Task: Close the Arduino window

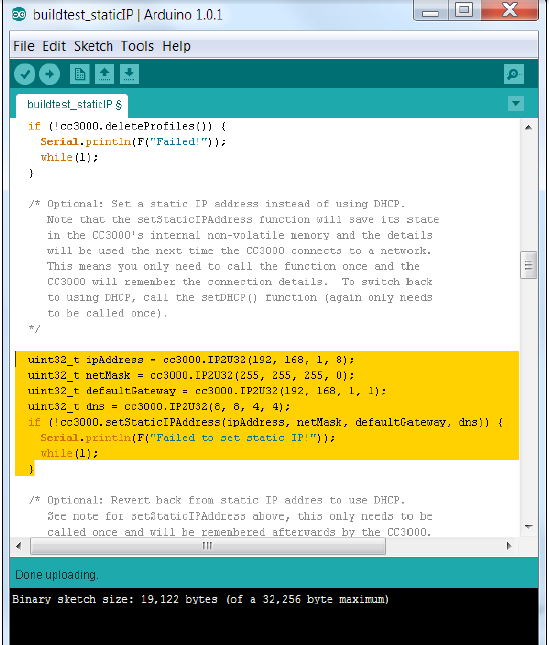Action: click(x=510, y=10)
